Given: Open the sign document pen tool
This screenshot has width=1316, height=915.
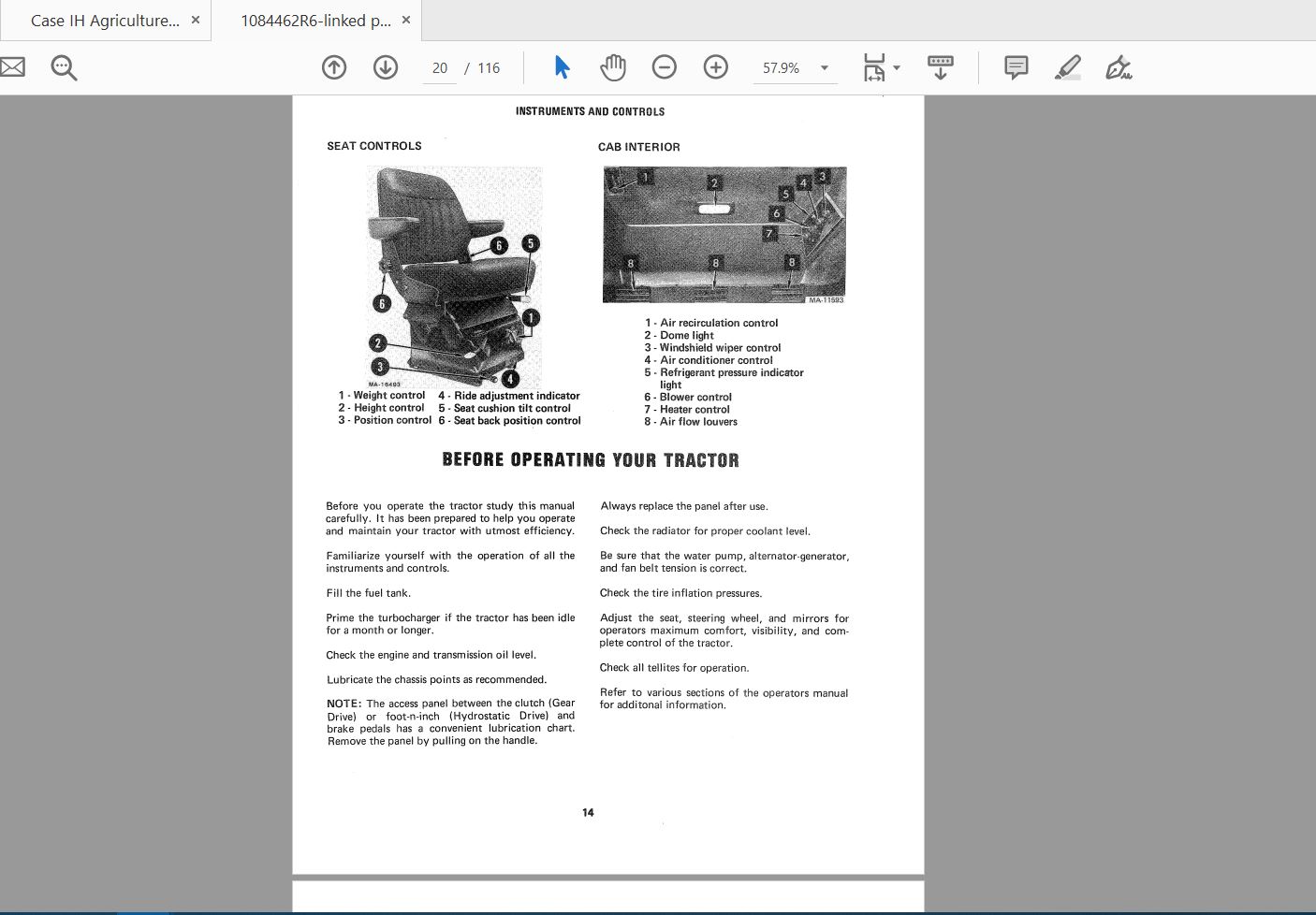Looking at the screenshot, I should pyautogui.click(x=1119, y=67).
